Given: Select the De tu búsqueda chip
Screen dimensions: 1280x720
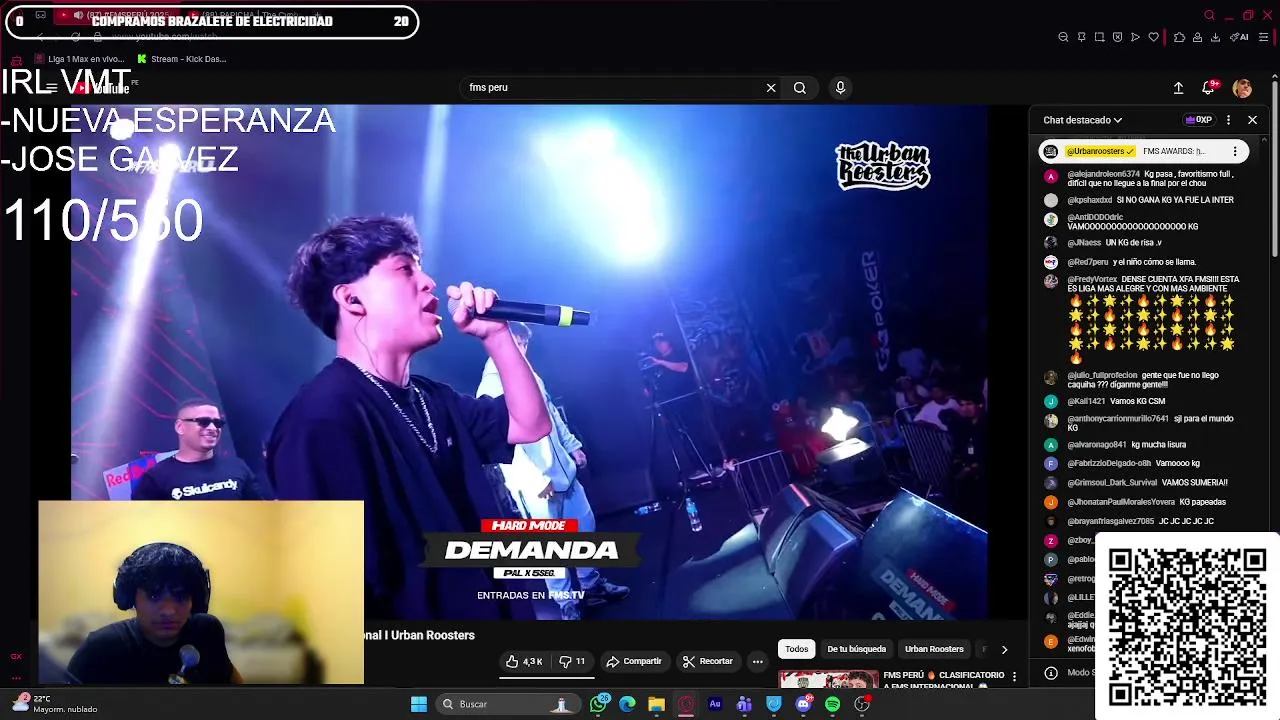Looking at the screenshot, I should 856,649.
